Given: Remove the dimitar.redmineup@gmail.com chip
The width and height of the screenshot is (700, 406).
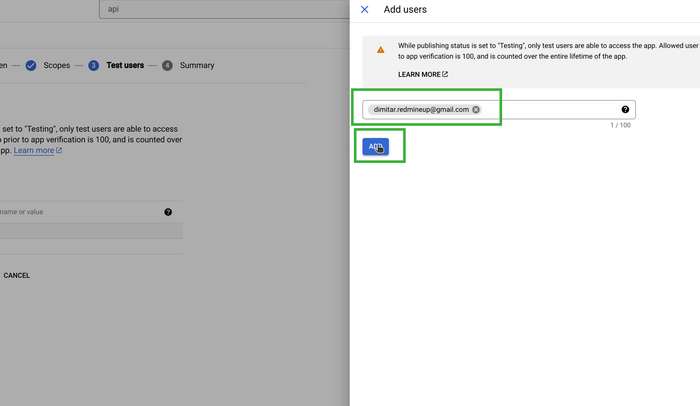Looking at the screenshot, I should click(476, 110).
